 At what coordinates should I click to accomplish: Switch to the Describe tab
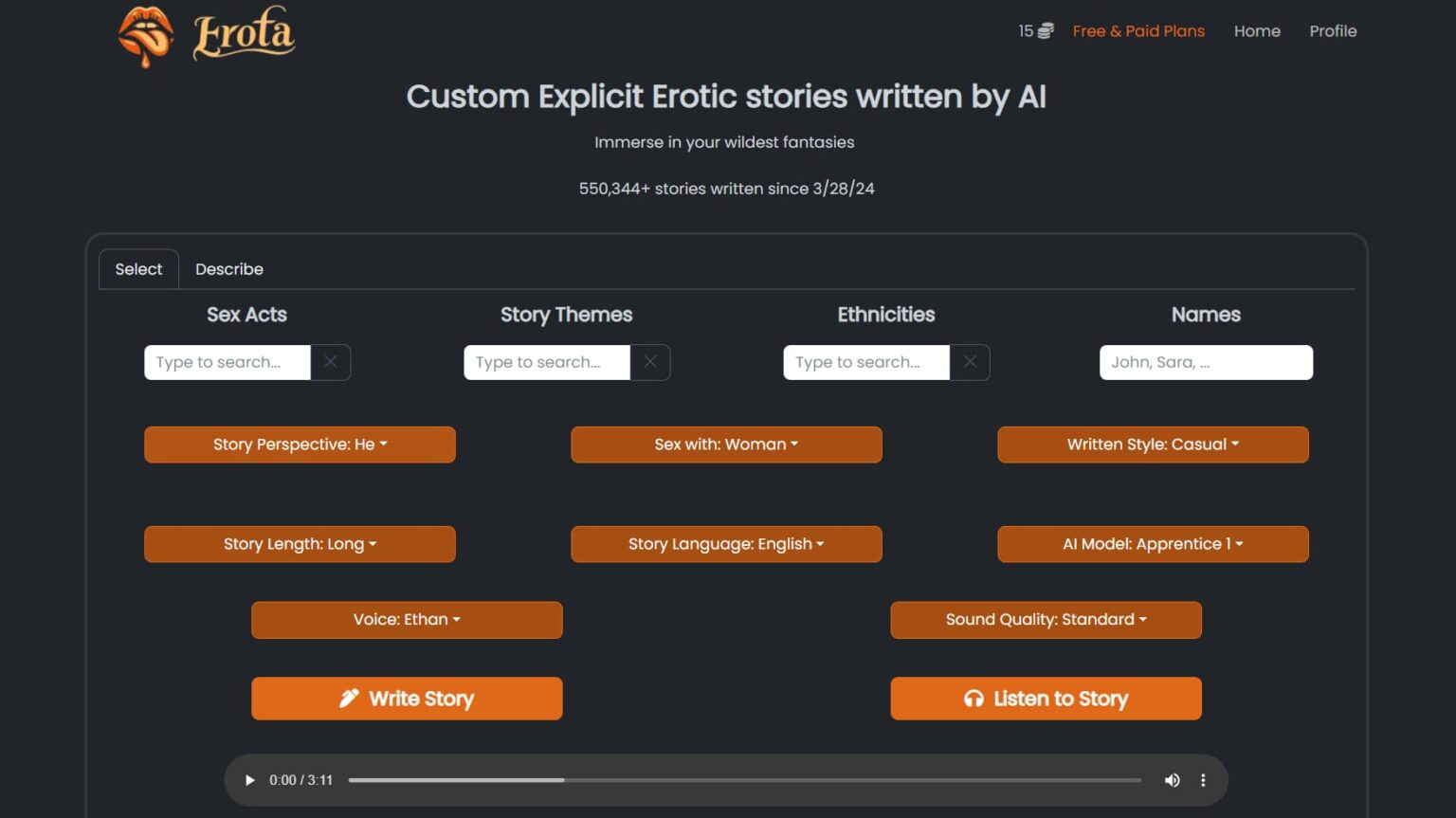click(x=229, y=269)
